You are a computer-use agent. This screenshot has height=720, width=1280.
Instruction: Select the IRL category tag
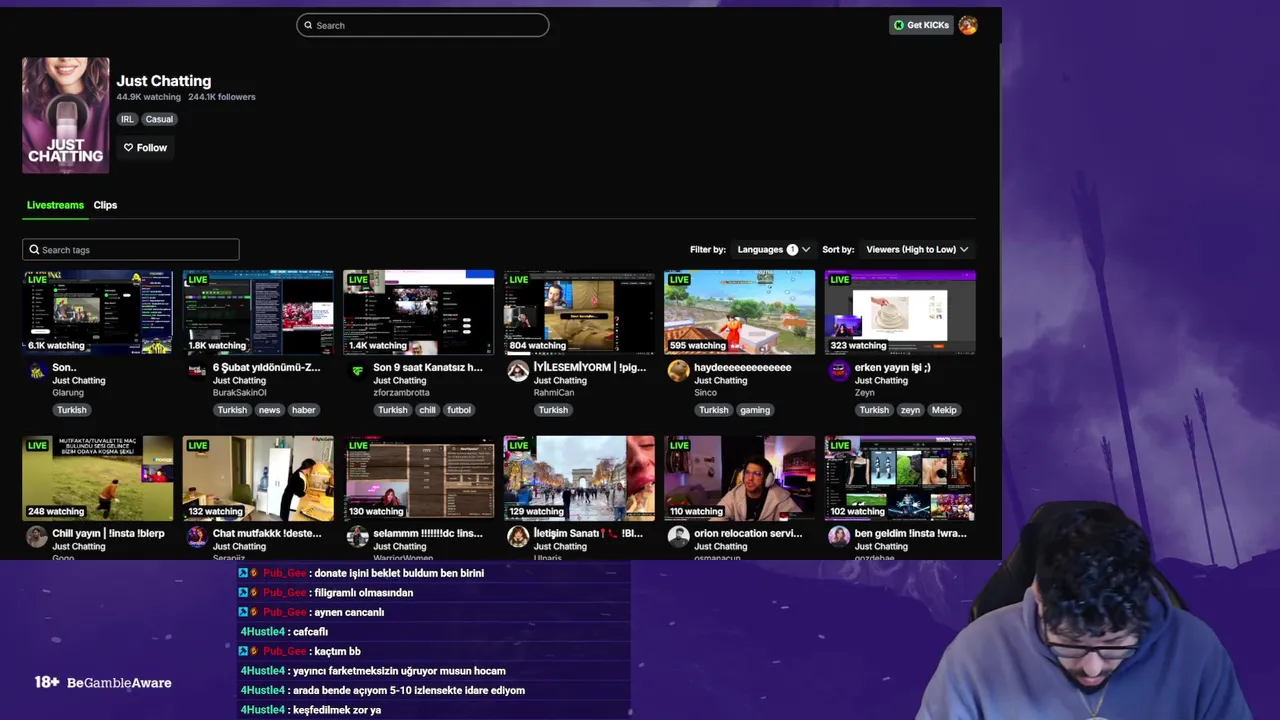pyautogui.click(x=127, y=119)
